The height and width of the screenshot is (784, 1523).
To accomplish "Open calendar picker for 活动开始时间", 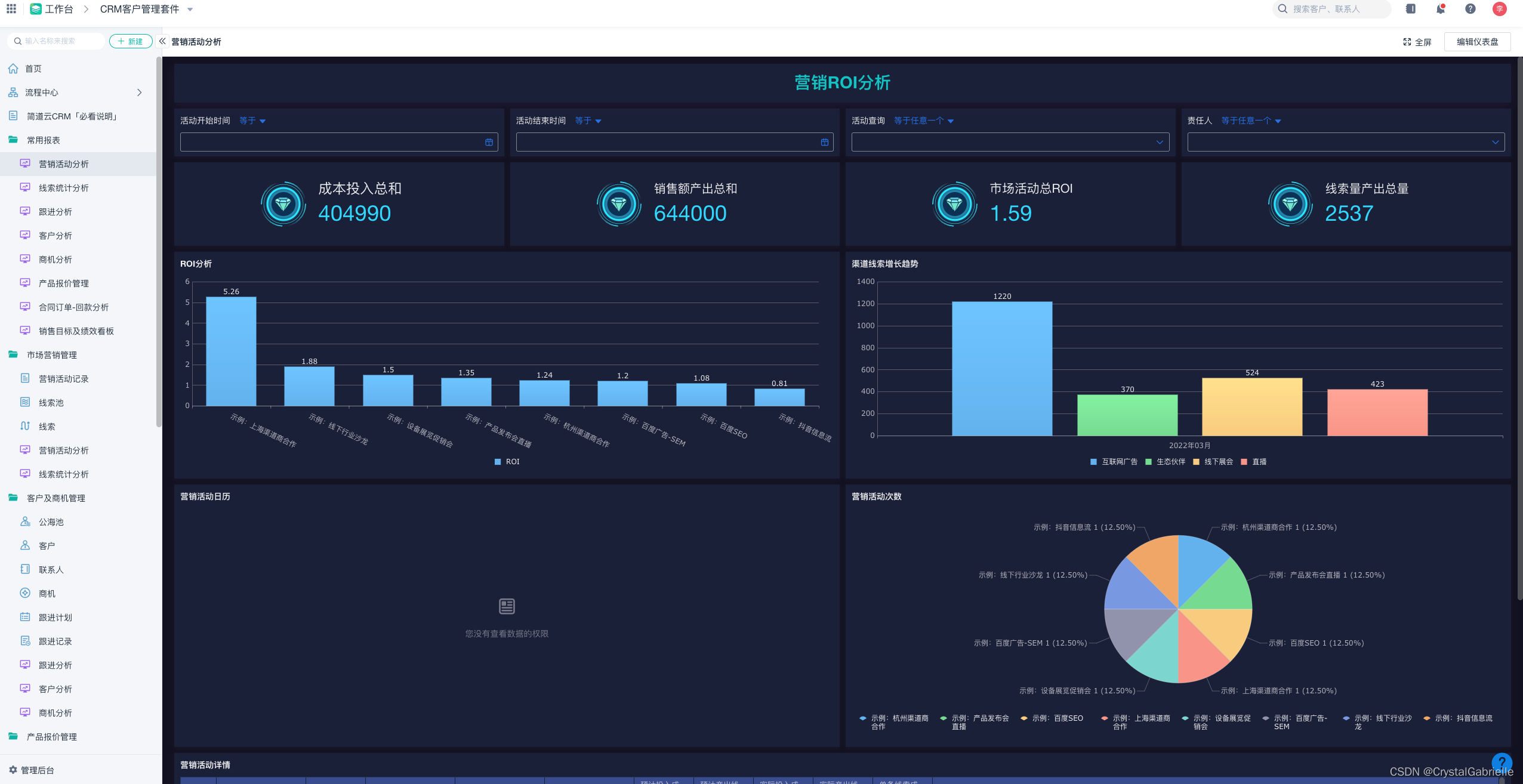I will tap(489, 142).
